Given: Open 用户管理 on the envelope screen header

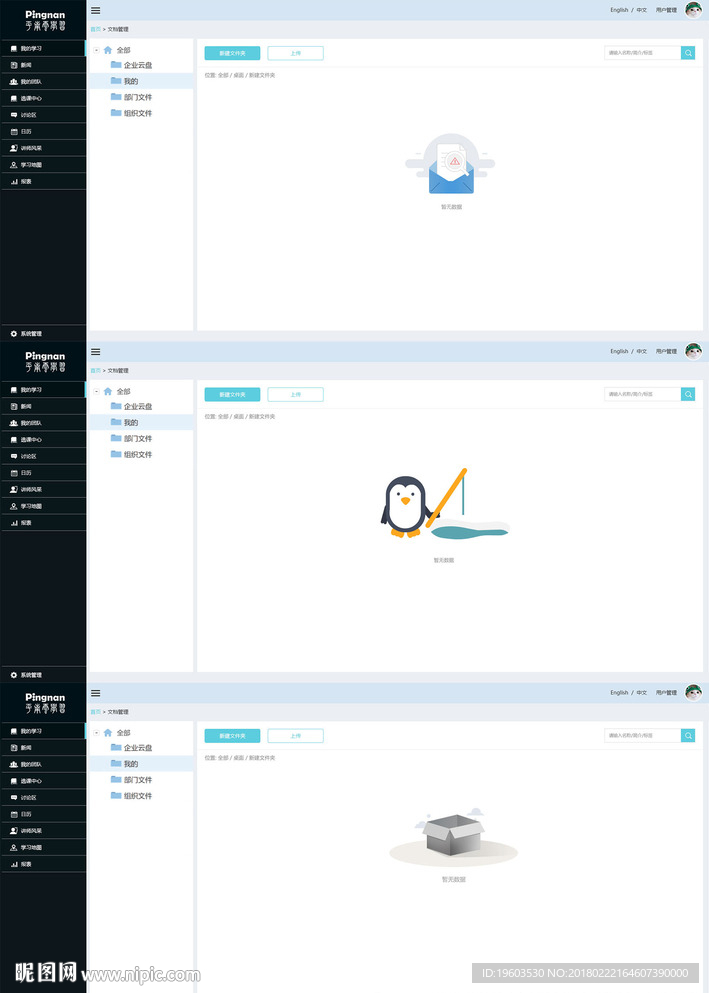Looking at the screenshot, I should coord(666,10).
